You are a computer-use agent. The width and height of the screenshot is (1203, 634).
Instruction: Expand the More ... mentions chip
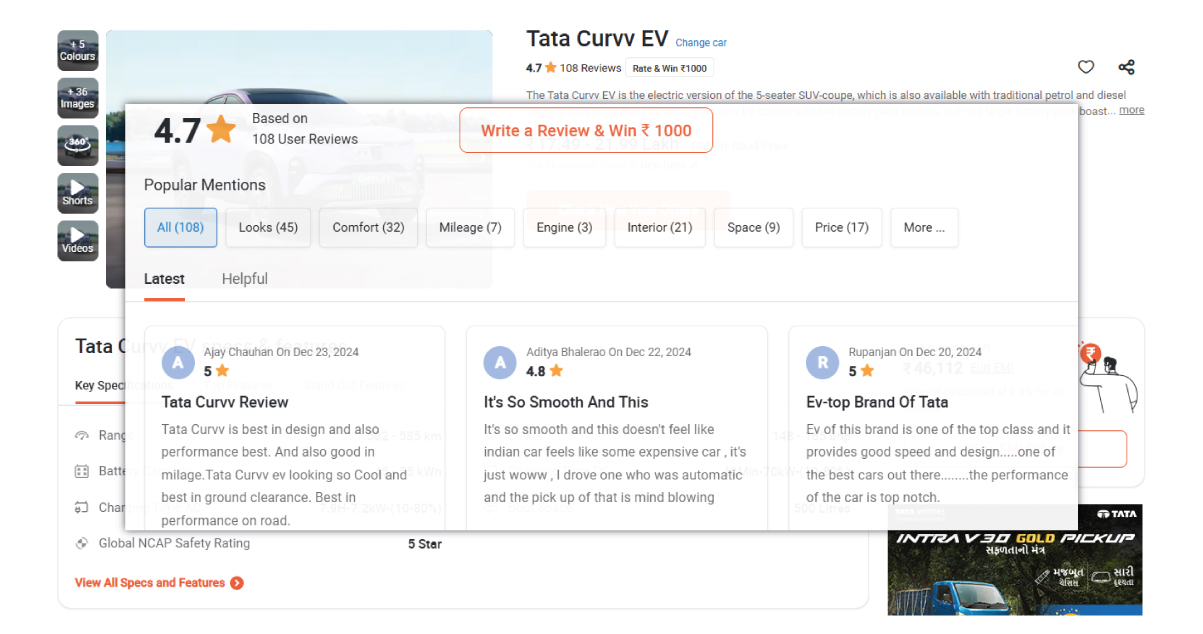[924, 227]
